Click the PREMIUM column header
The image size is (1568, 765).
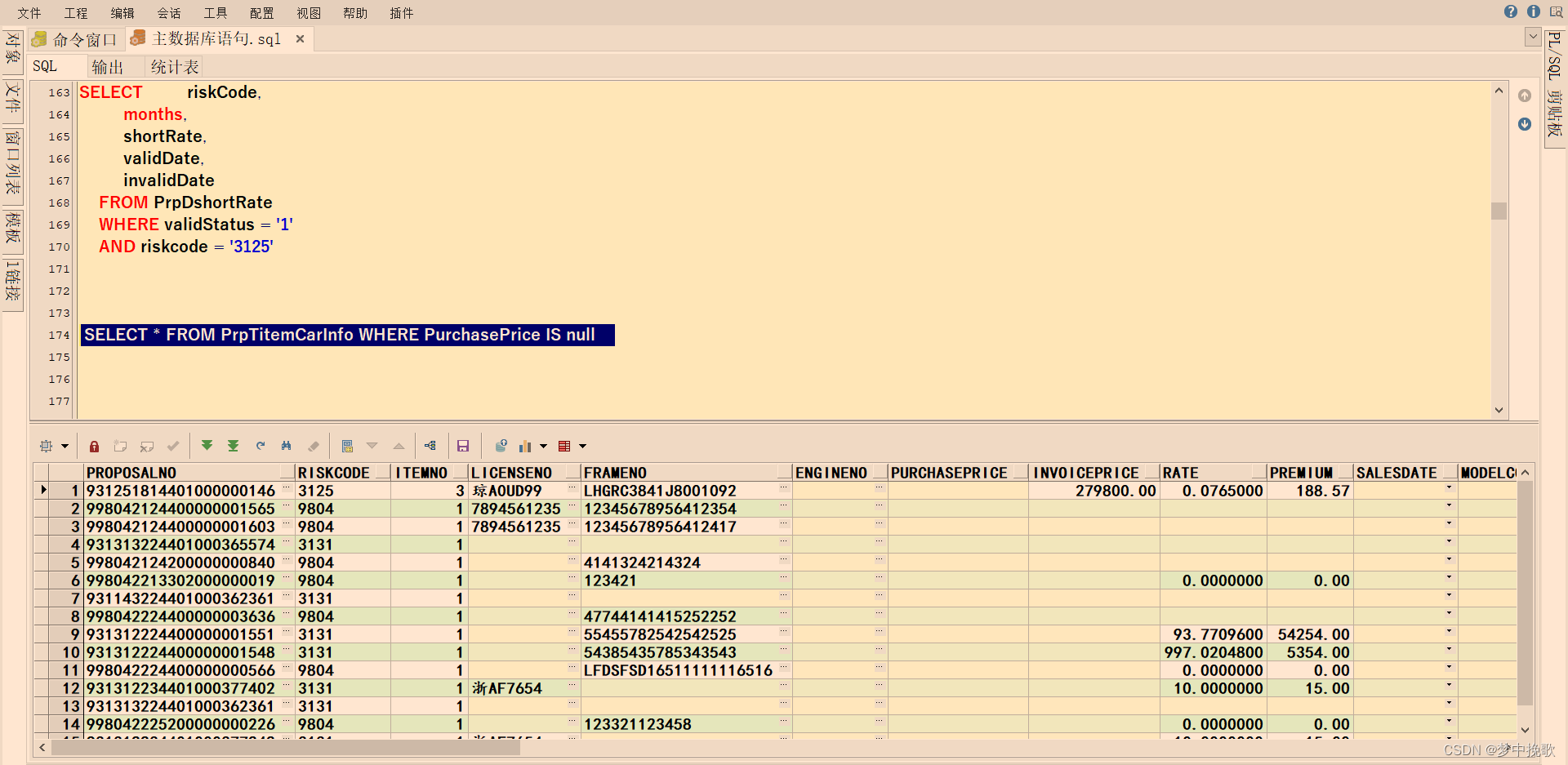1310,473
